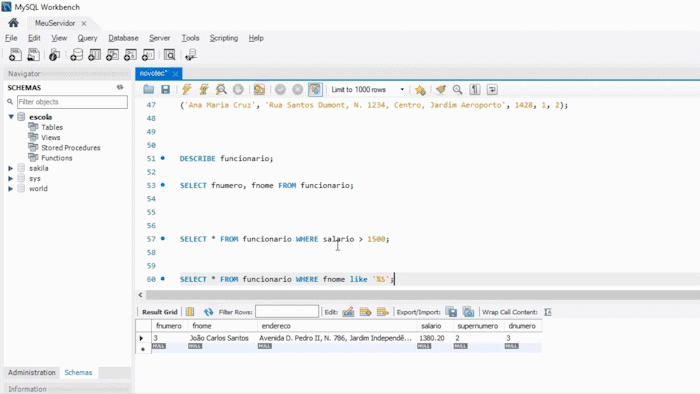Execute statement under cursor icon

click(x=204, y=89)
